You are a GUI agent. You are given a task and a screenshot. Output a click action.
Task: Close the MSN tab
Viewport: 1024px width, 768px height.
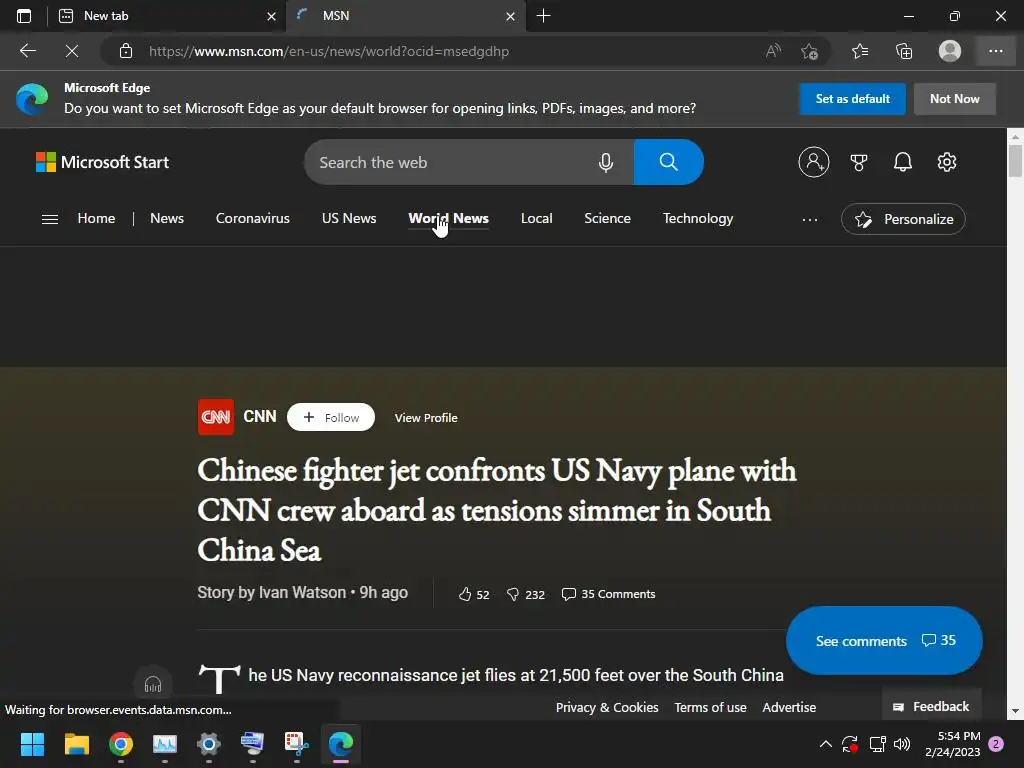[x=511, y=16]
